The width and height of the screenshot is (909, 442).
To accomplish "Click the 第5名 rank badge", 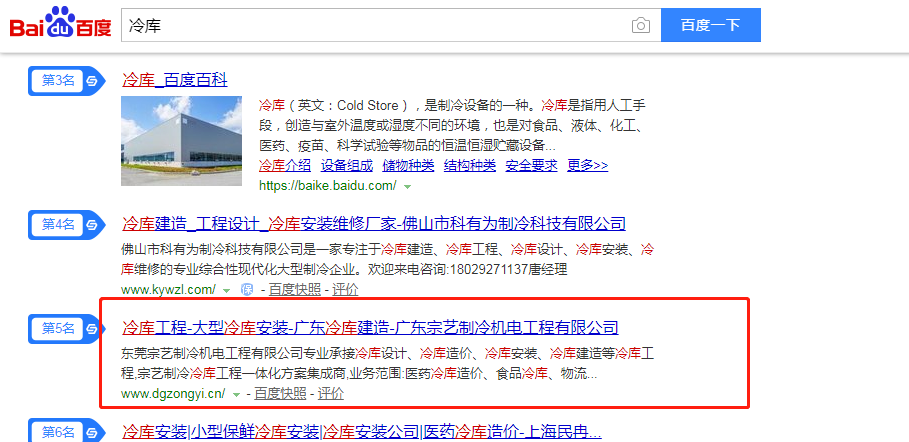I will [x=67, y=329].
